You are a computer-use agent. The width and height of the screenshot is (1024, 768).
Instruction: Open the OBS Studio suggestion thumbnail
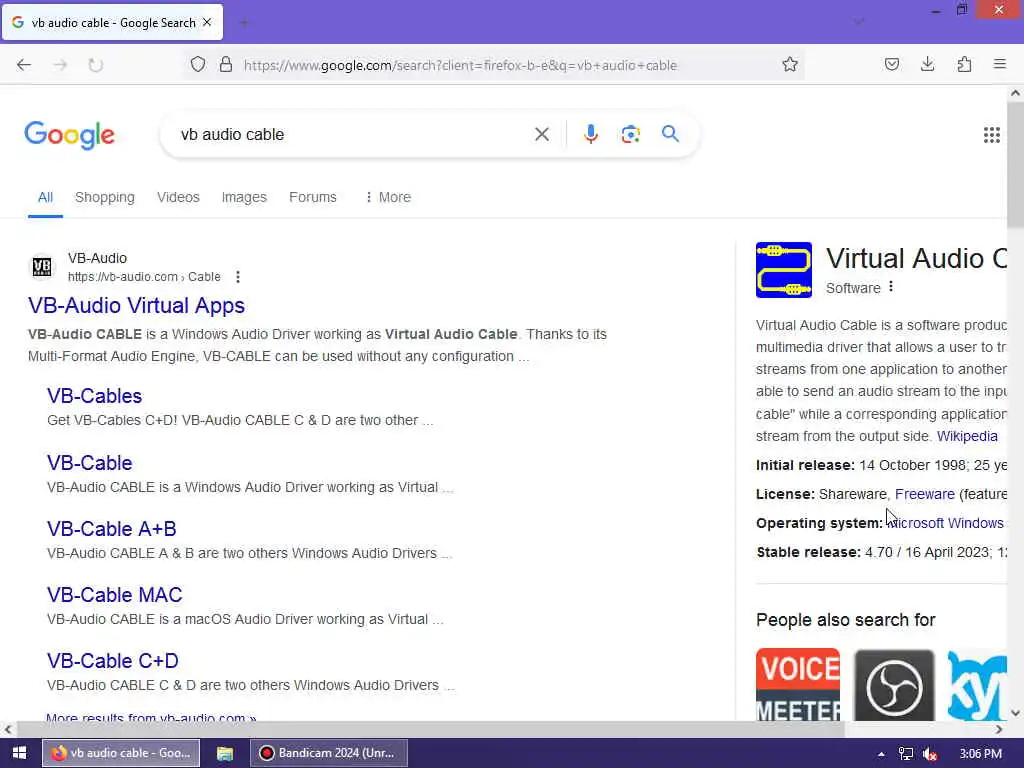click(x=894, y=684)
